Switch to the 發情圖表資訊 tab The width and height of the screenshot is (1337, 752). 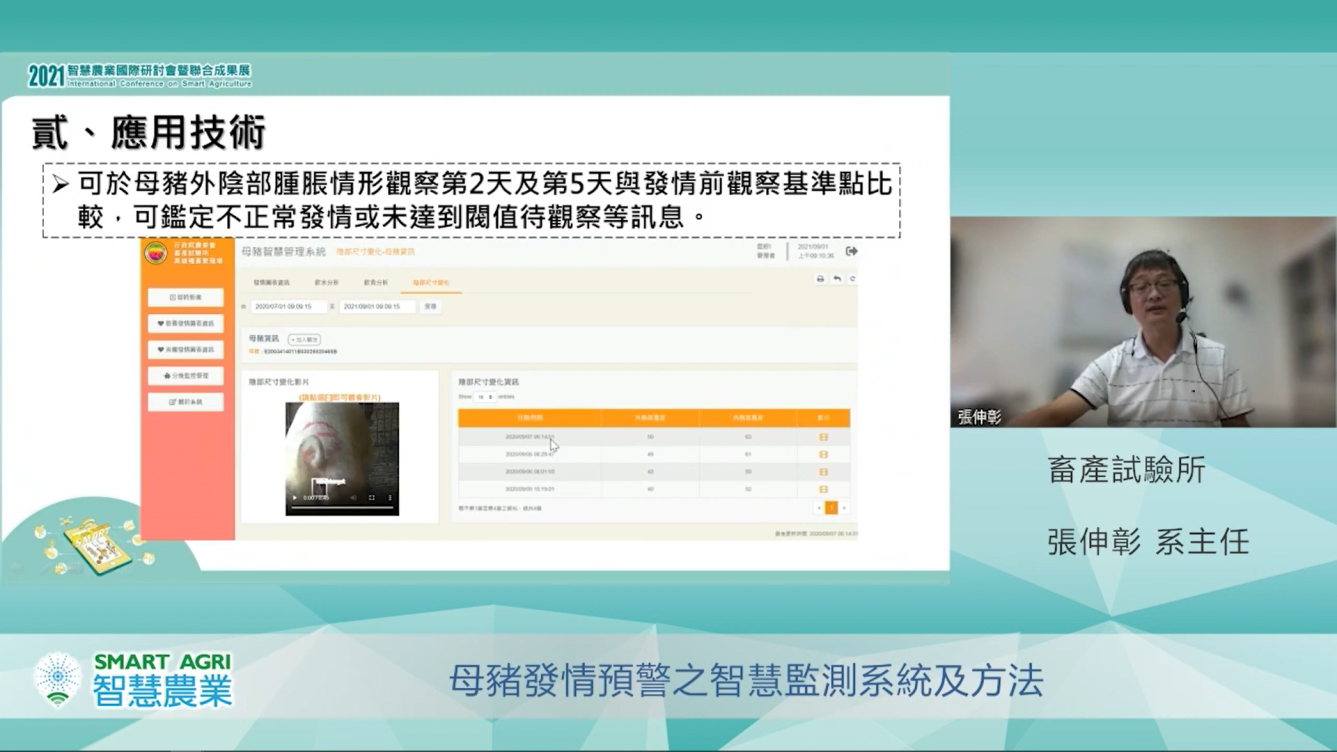271,283
